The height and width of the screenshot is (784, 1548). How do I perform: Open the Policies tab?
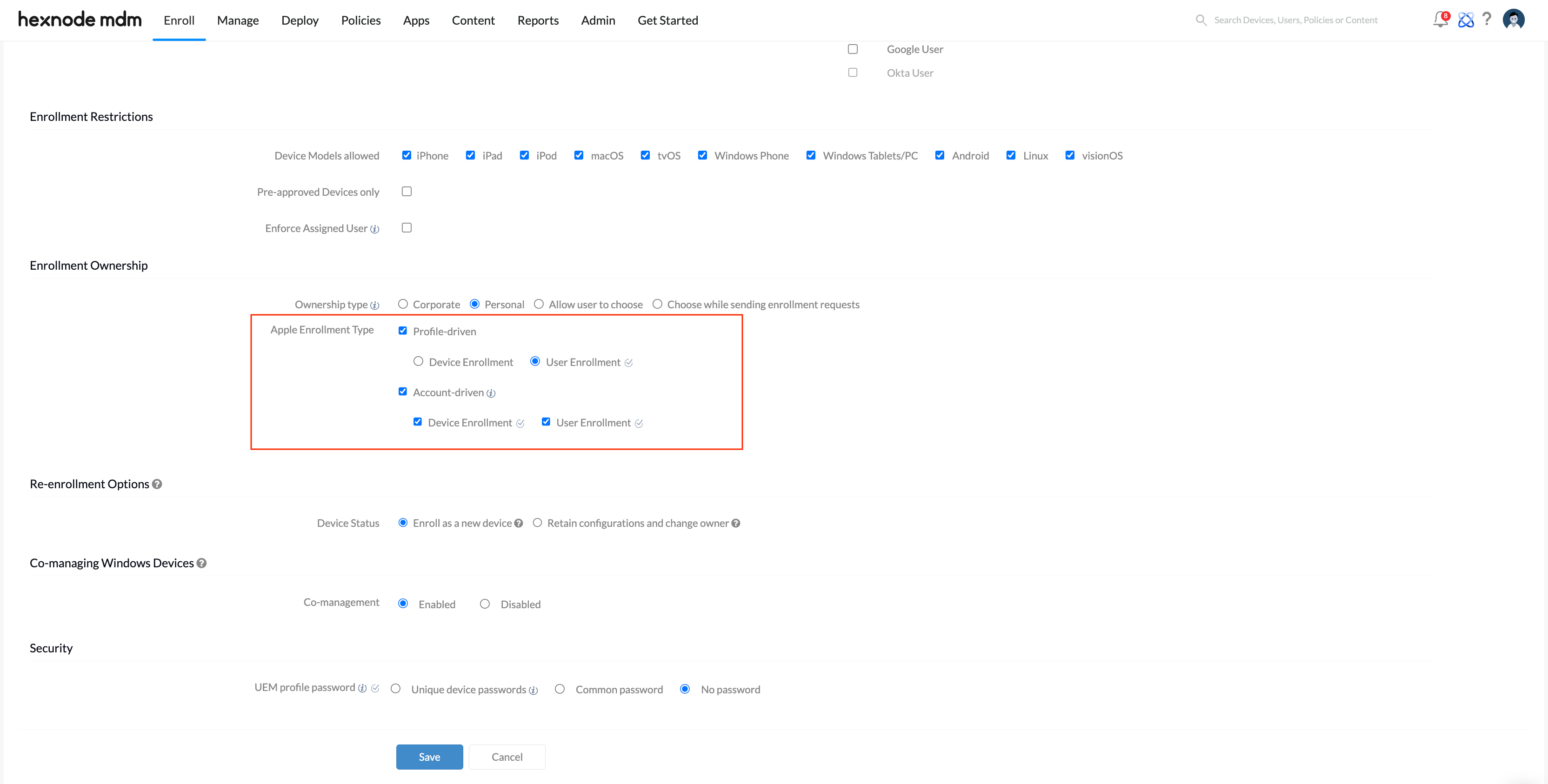[360, 20]
